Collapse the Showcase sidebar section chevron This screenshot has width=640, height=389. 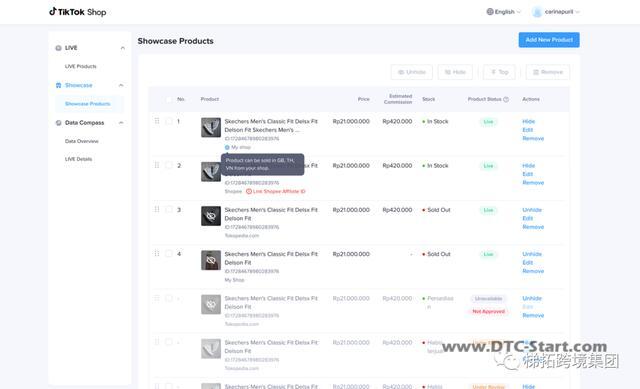coord(121,85)
